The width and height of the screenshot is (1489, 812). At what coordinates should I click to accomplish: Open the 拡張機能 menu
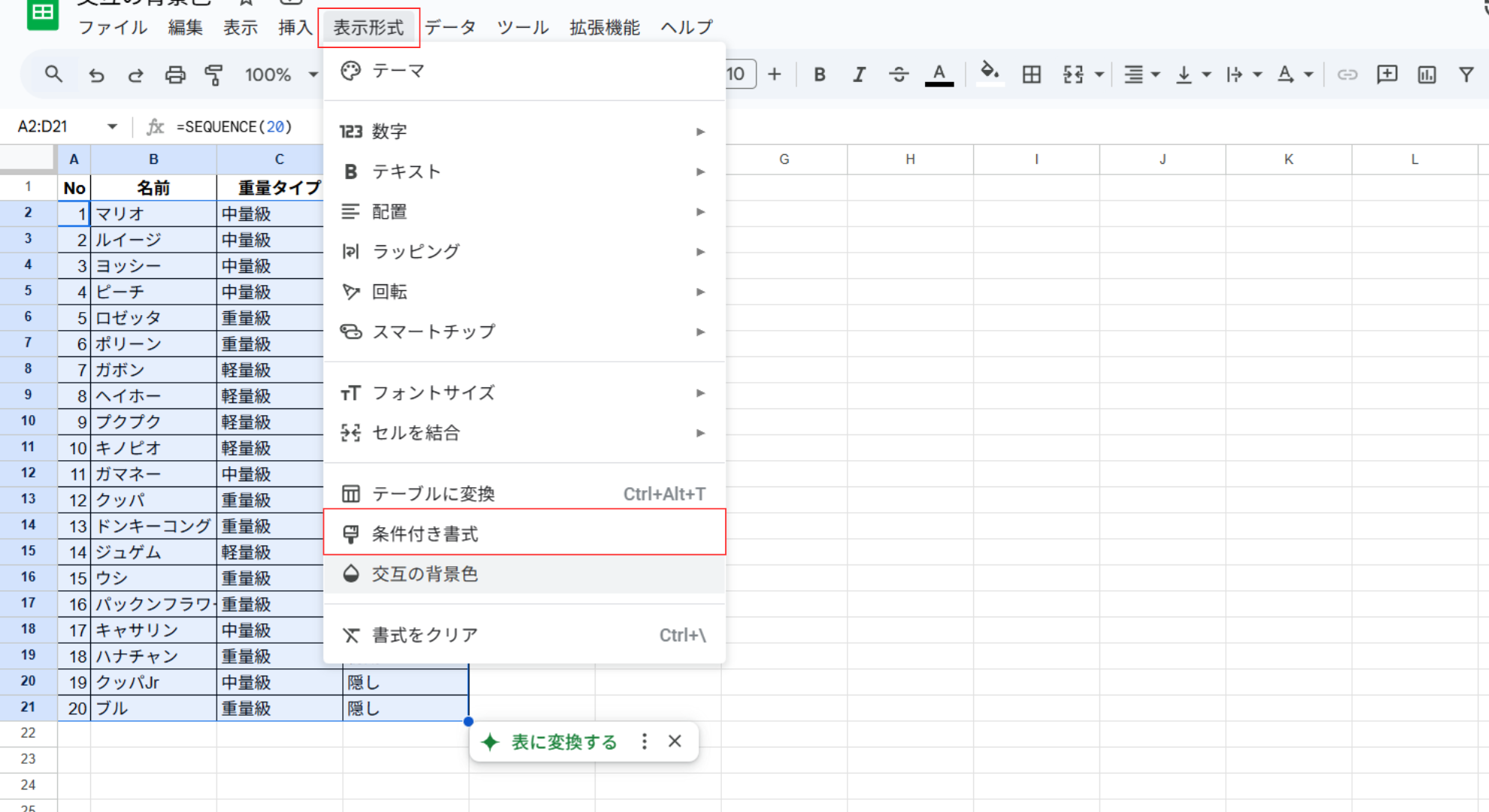point(605,28)
